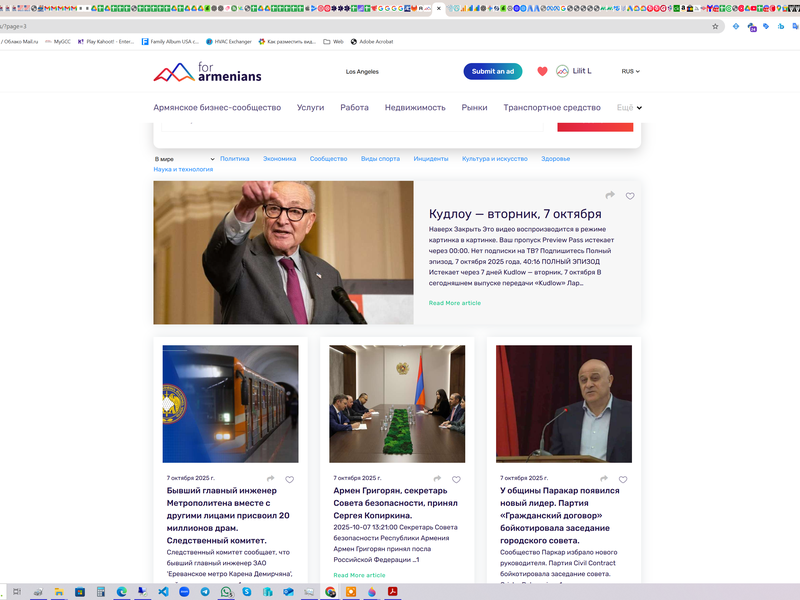Click the Submit an ad button

click(492, 72)
